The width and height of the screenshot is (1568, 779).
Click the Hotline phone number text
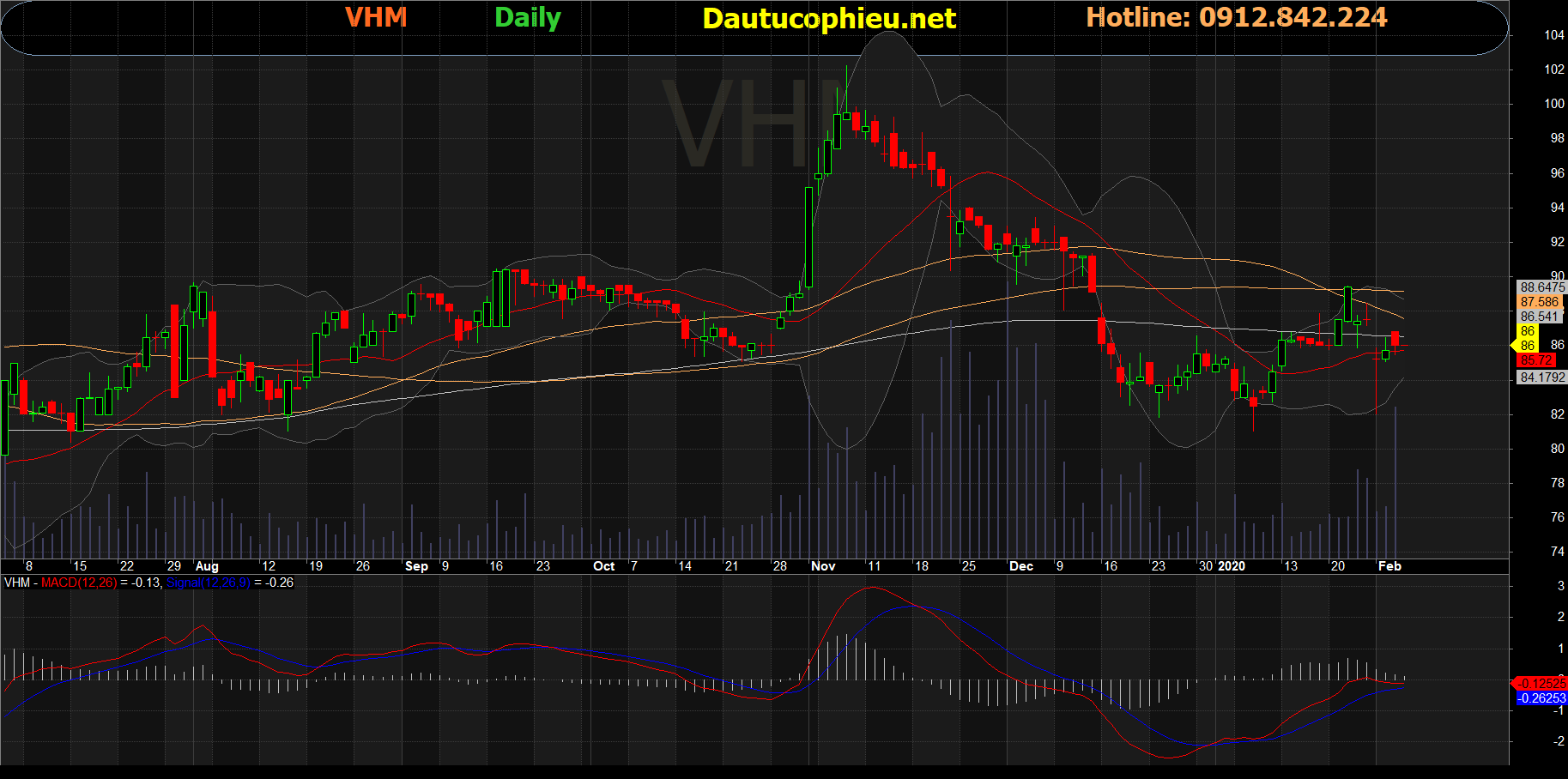pos(1236,18)
